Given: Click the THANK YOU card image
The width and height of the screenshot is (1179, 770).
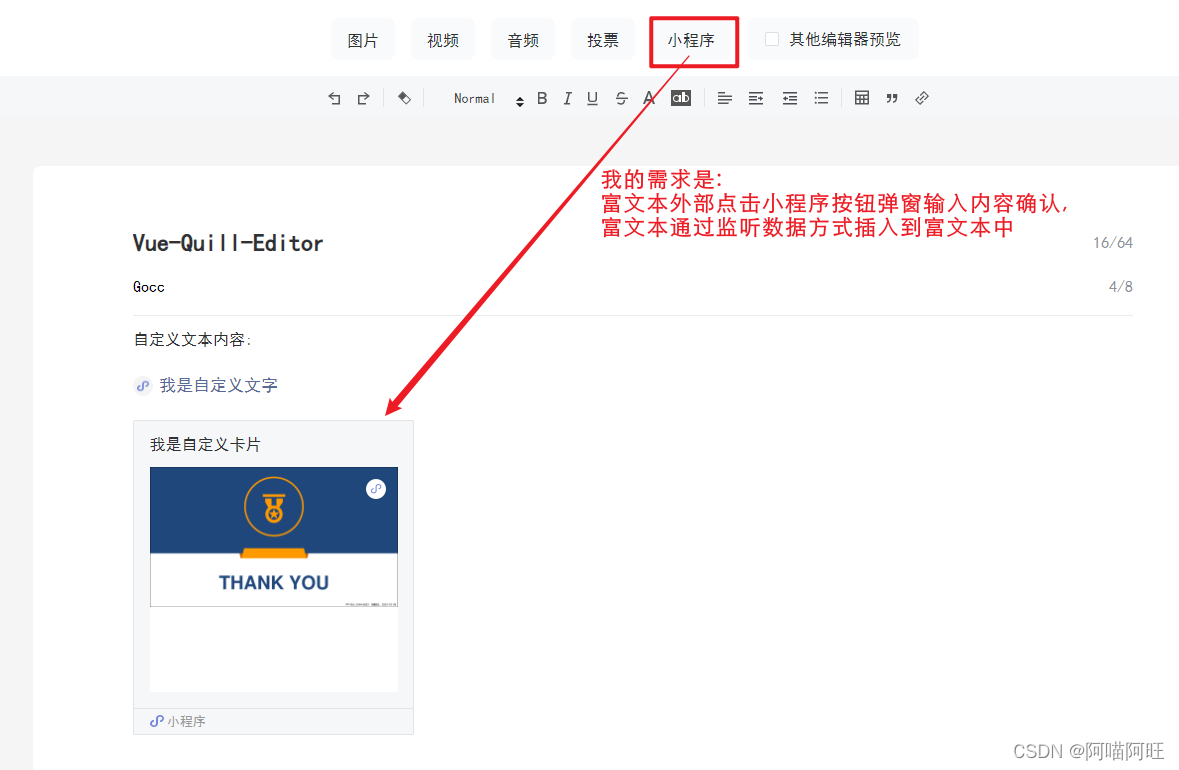Looking at the screenshot, I should click(274, 537).
